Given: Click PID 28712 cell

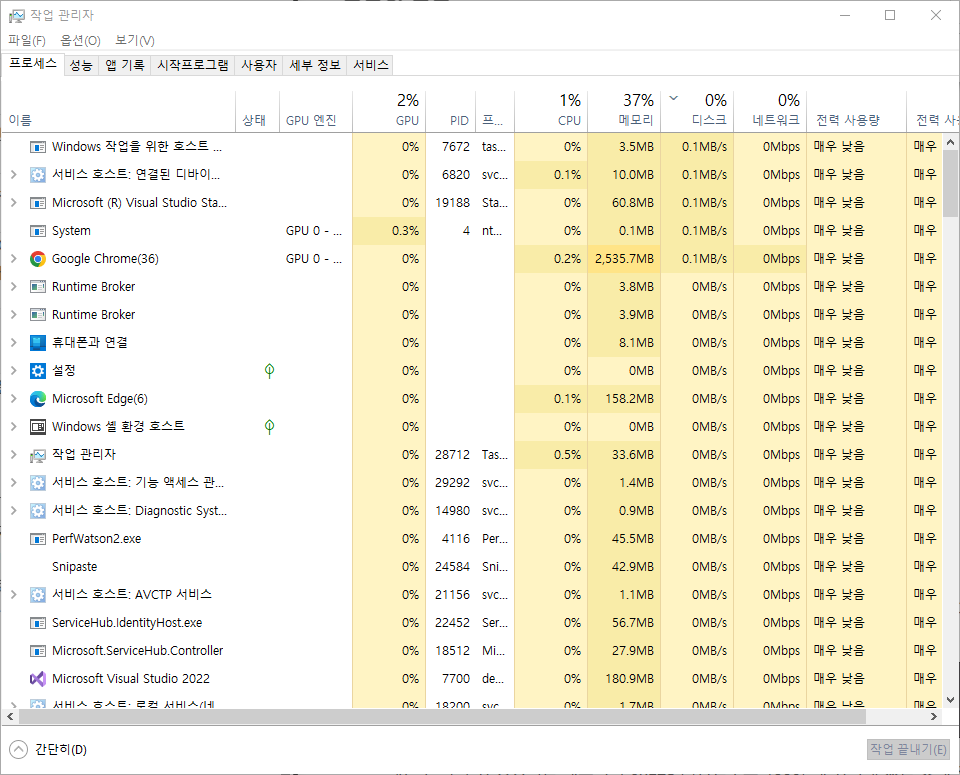Looking at the screenshot, I should coord(452,455).
